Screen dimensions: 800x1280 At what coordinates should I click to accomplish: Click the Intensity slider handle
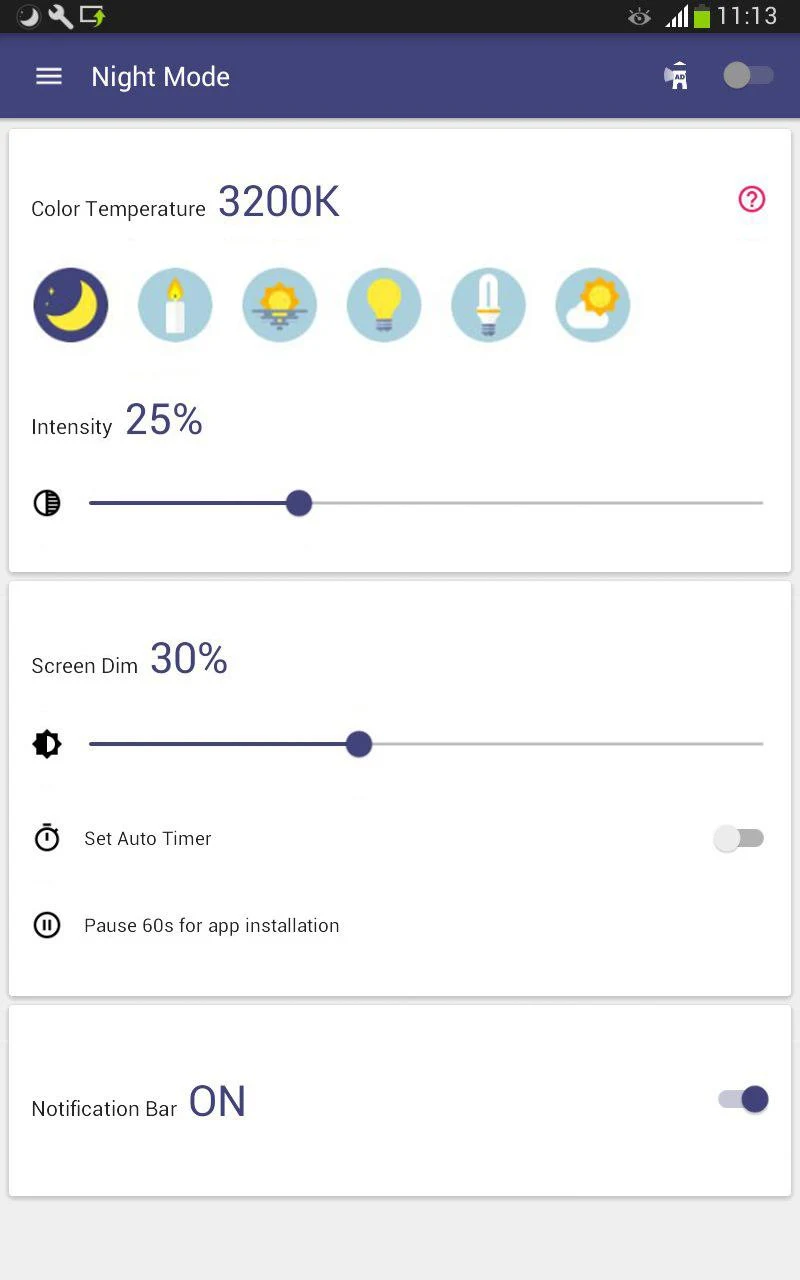(x=299, y=503)
